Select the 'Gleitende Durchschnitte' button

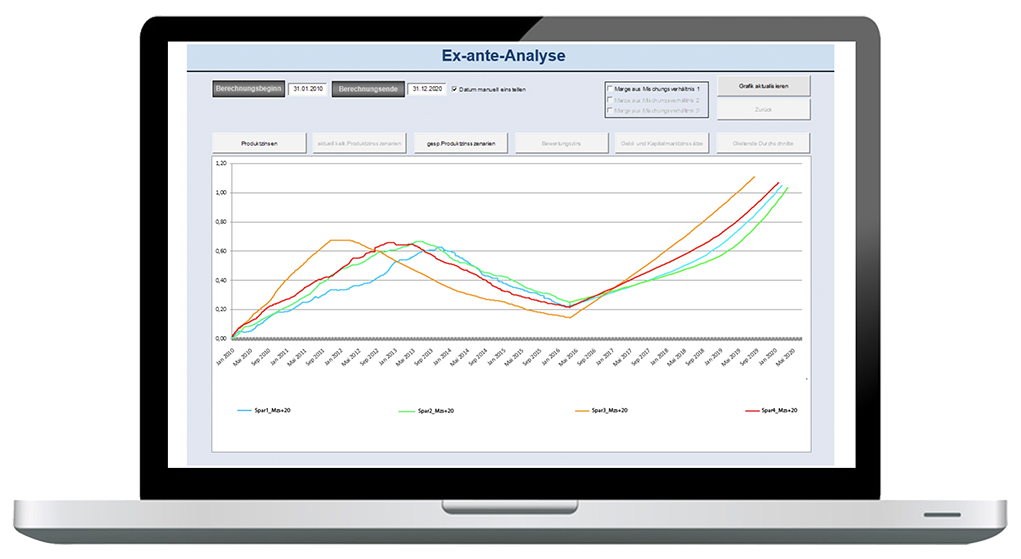tap(763, 144)
